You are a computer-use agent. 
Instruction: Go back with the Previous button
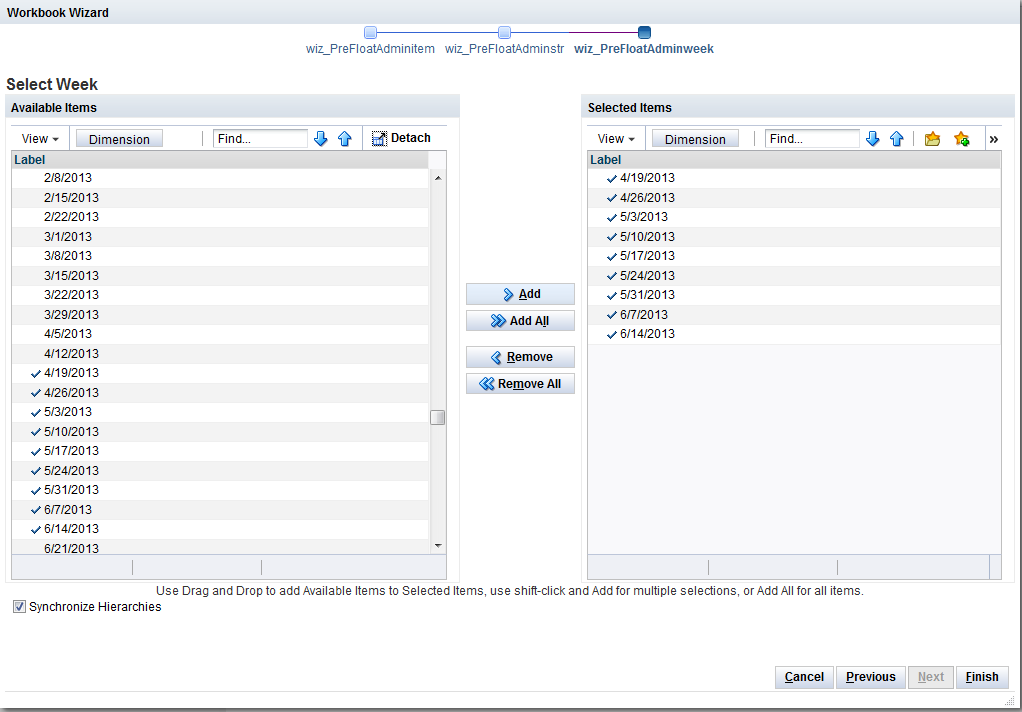871,677
